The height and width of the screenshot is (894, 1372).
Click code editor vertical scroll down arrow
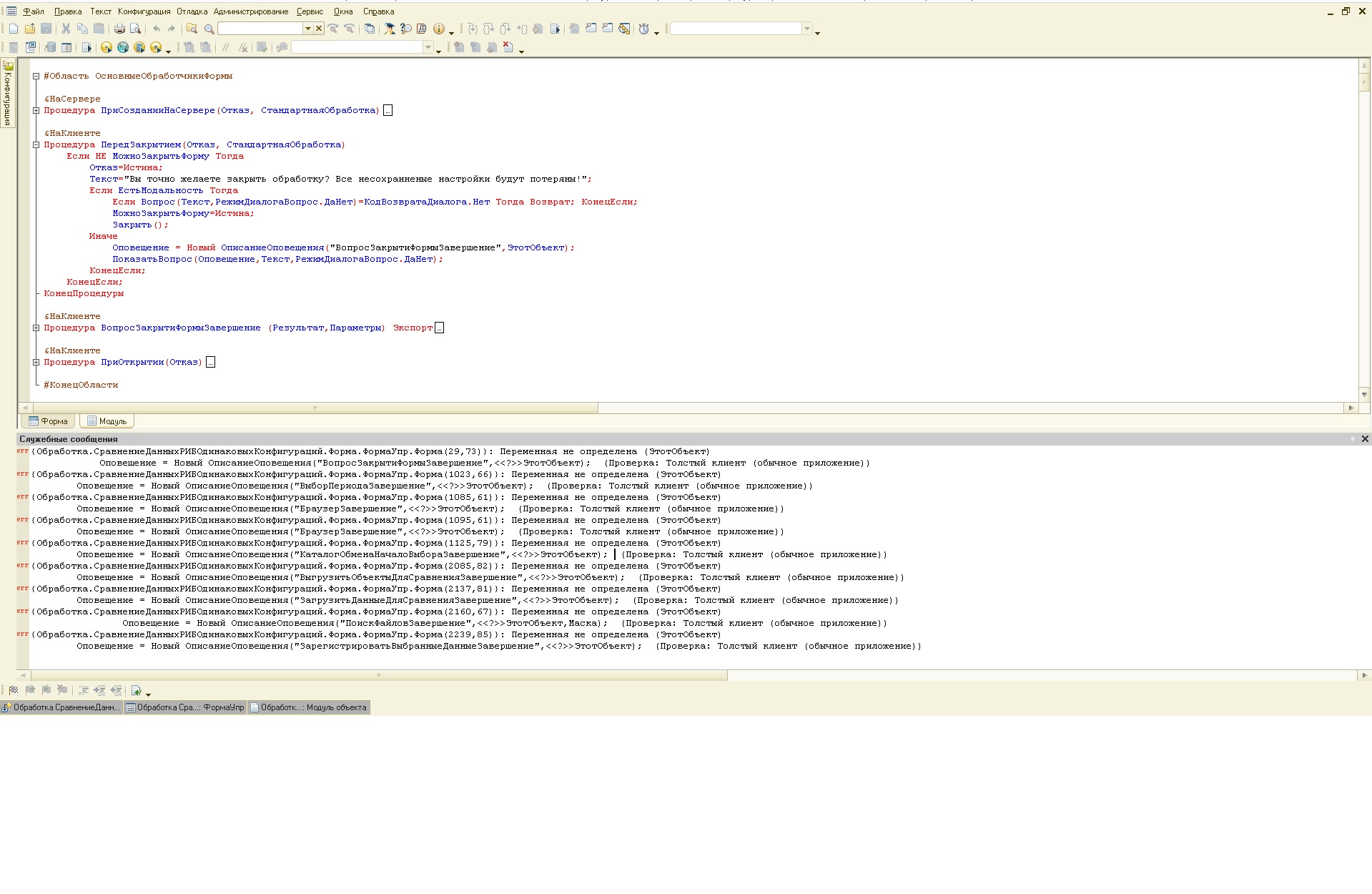tap(1364, 395)
